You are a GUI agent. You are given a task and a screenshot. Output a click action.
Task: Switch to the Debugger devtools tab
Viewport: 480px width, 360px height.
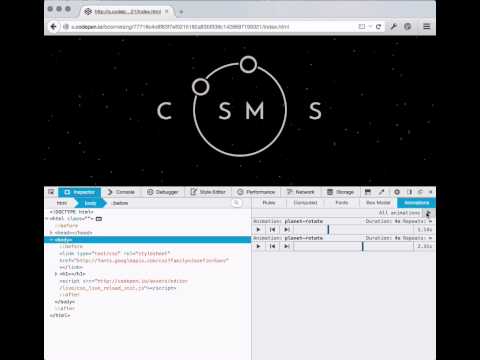tap(163, 192)
